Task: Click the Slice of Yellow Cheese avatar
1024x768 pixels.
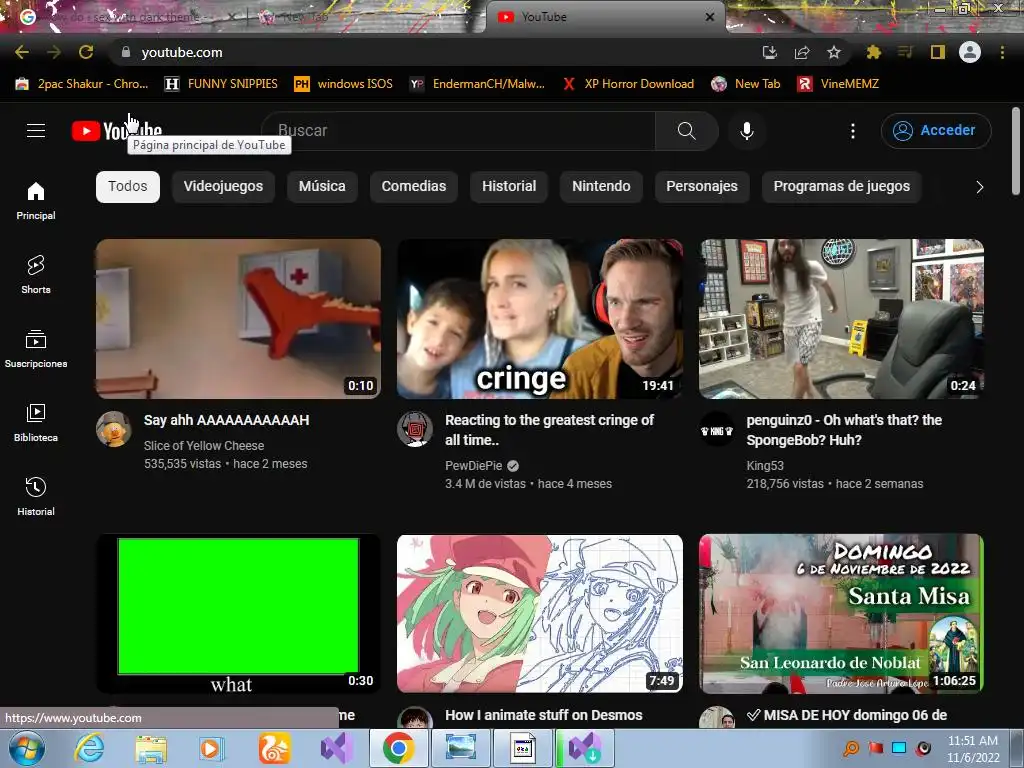Action: point(114,429)
